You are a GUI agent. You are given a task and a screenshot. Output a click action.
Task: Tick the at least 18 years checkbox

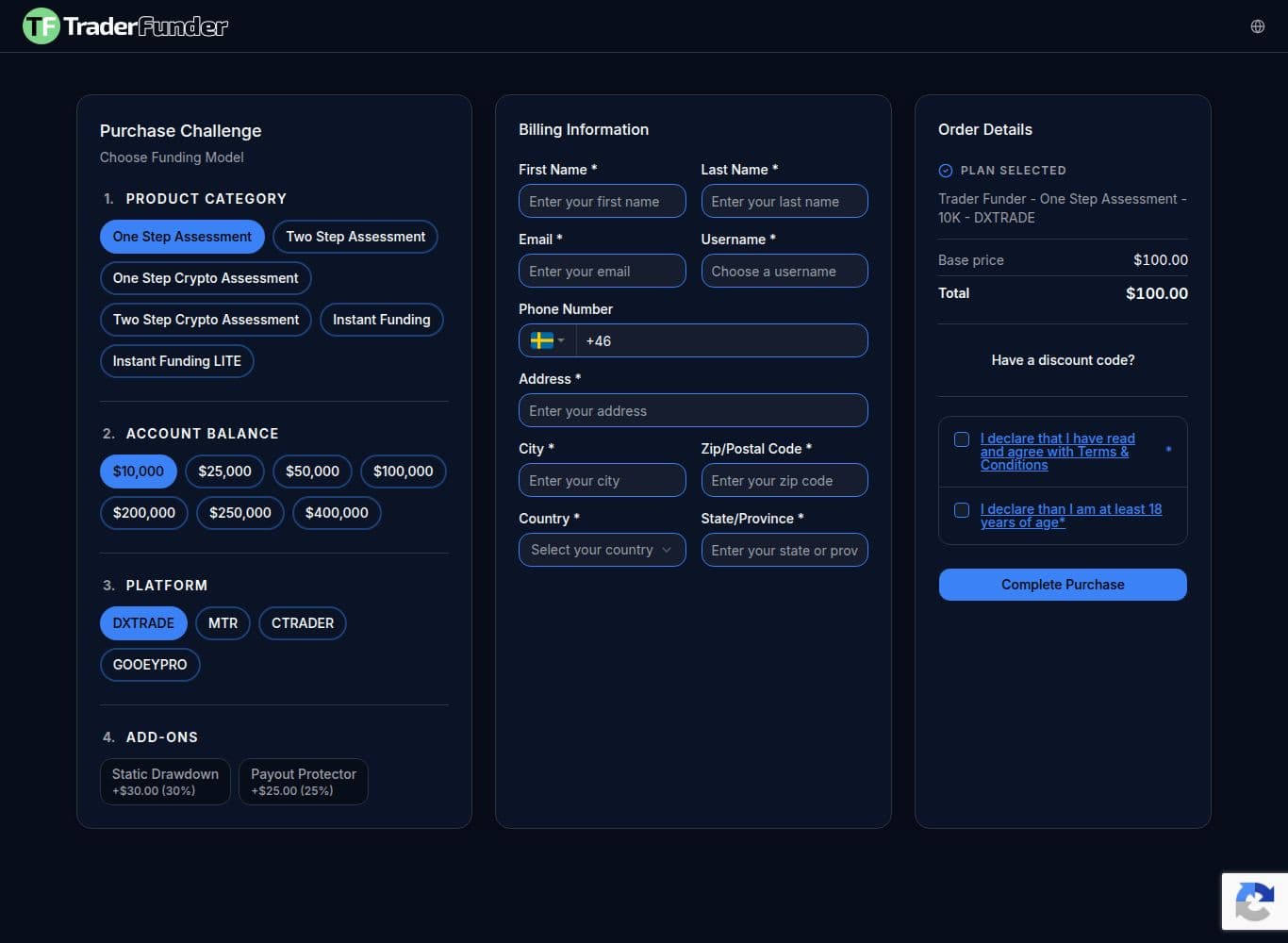(x=962, y=510)
